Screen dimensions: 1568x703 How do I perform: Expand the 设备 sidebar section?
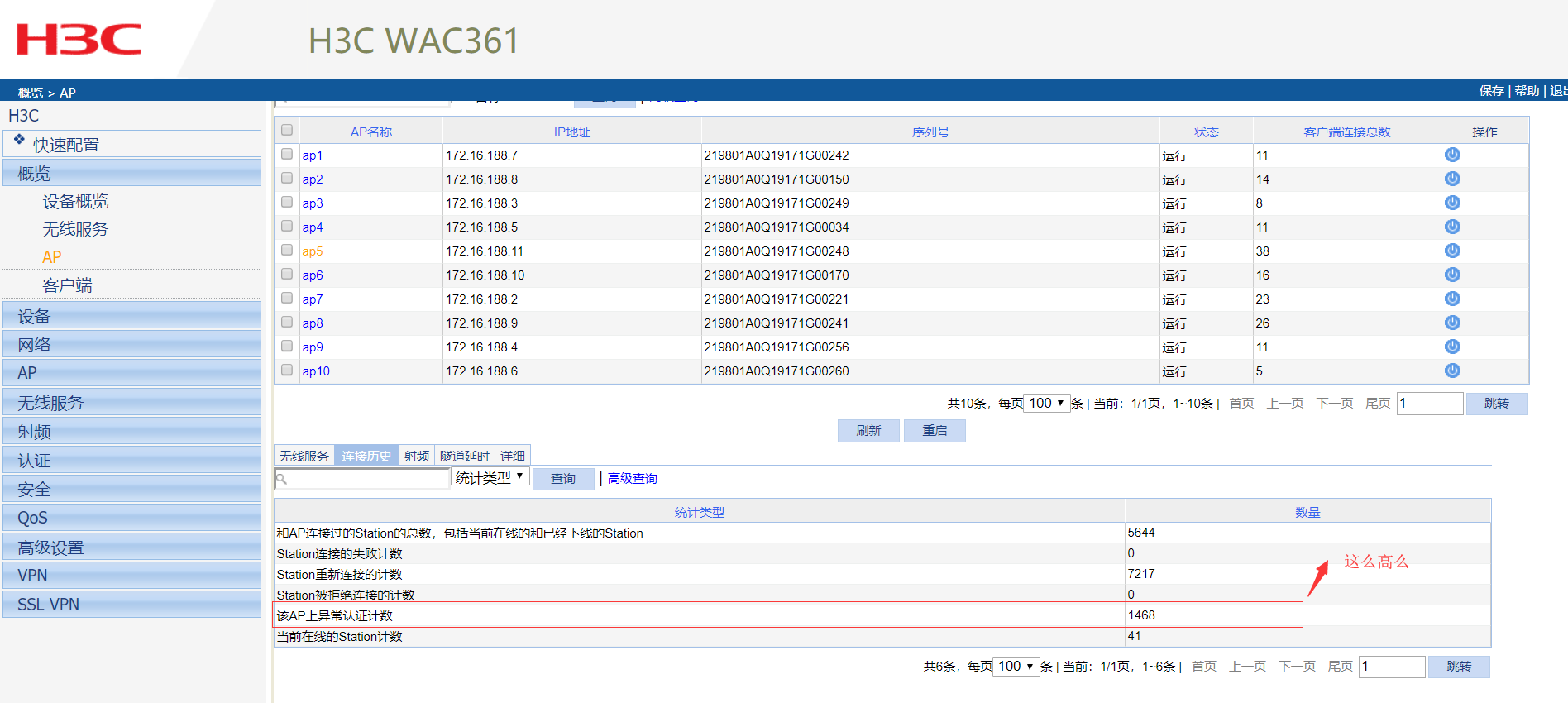pyautogui.click(x=132, y=315)
